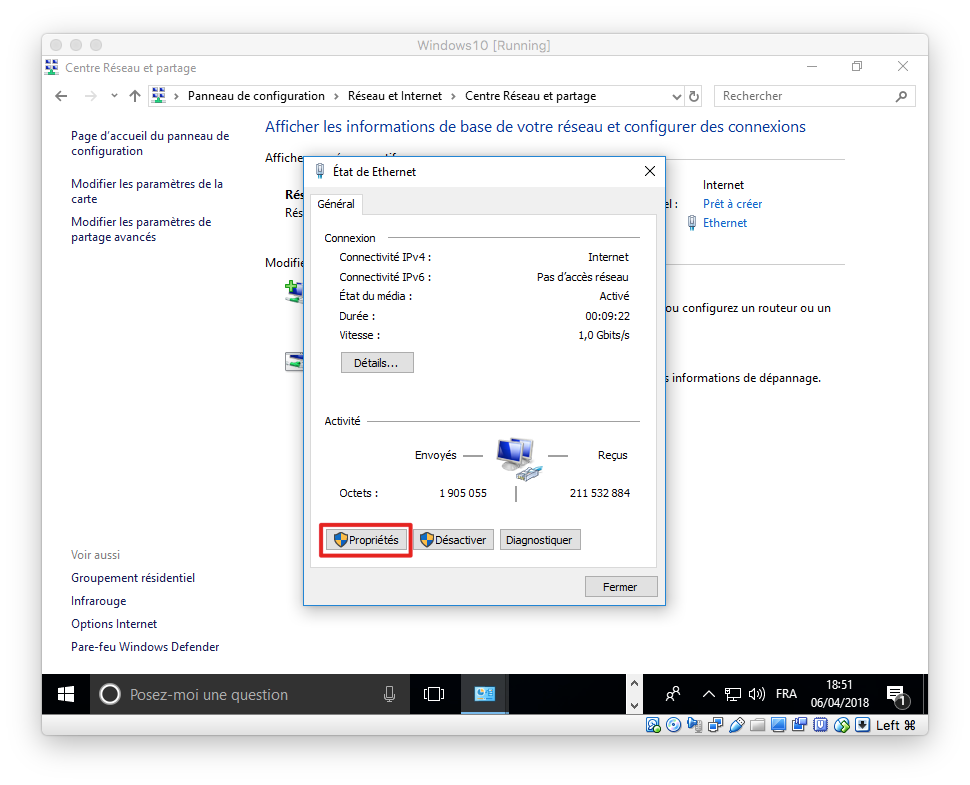Click the Cortana circle icon

click(109, 694)
